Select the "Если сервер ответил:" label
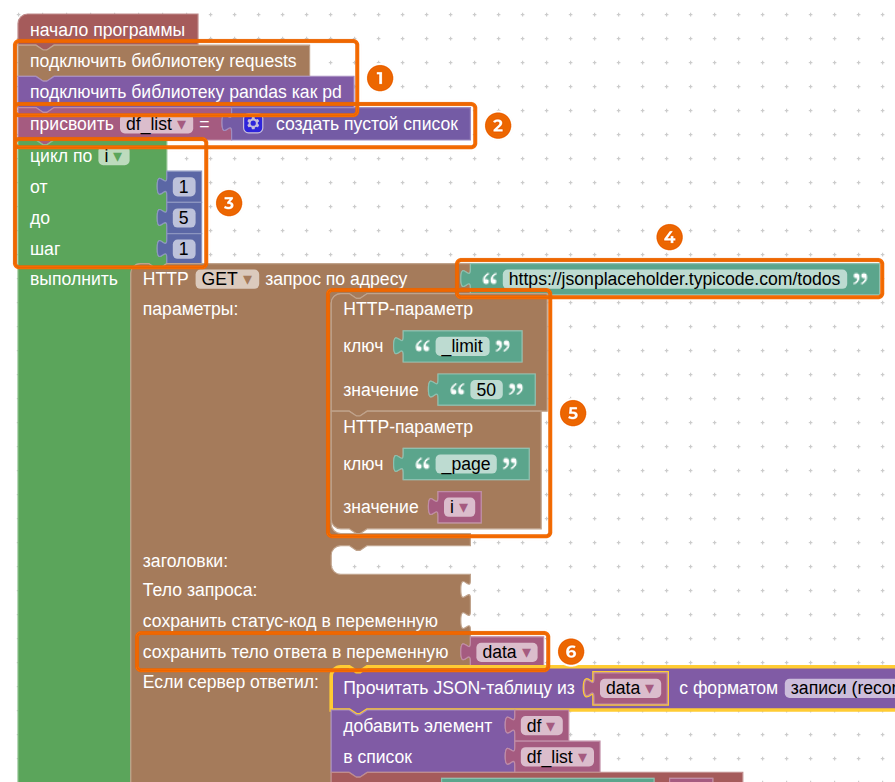Viewport: 895px width, 782px height. 231,682
